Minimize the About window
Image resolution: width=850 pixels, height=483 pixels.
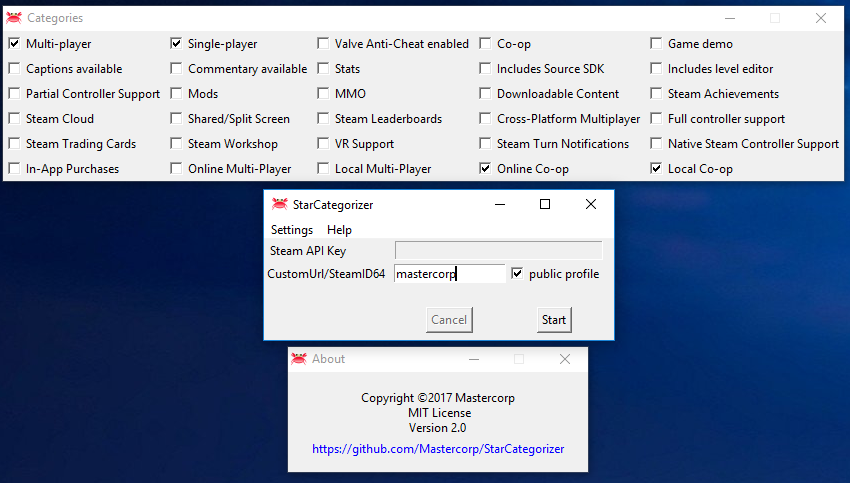[474, 359]
